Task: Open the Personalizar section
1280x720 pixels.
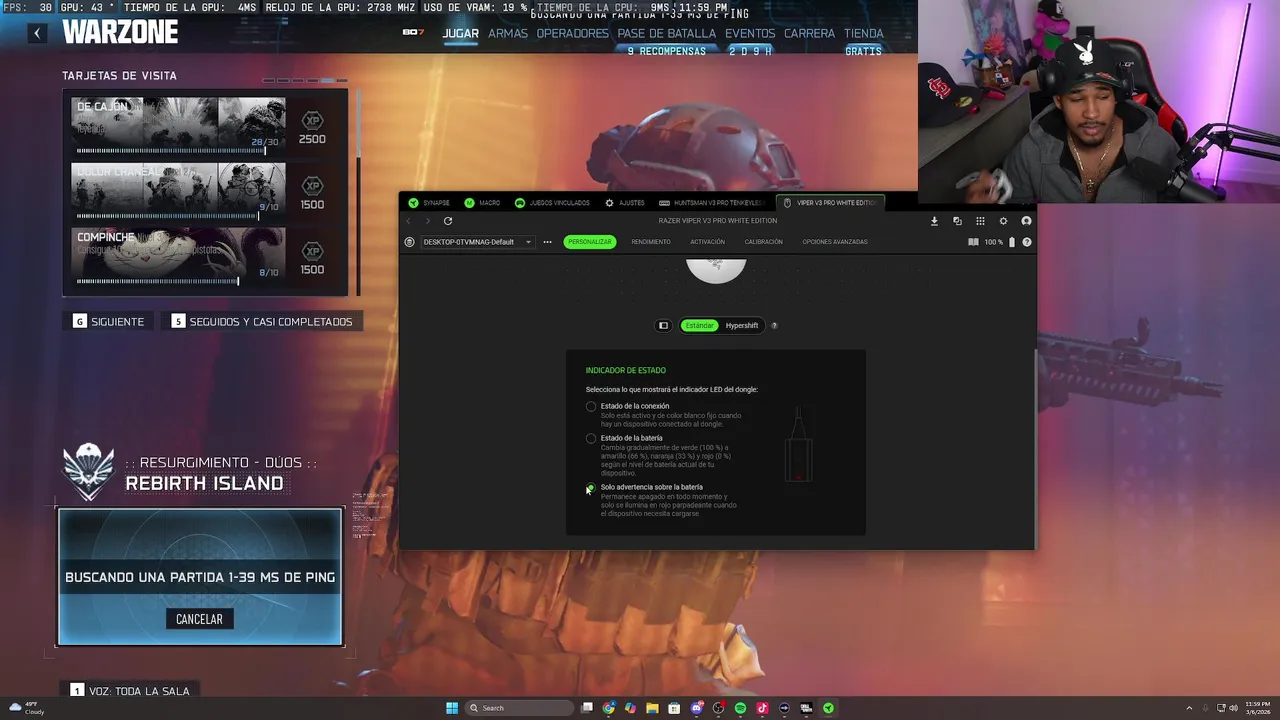Action: click(590, 242)
